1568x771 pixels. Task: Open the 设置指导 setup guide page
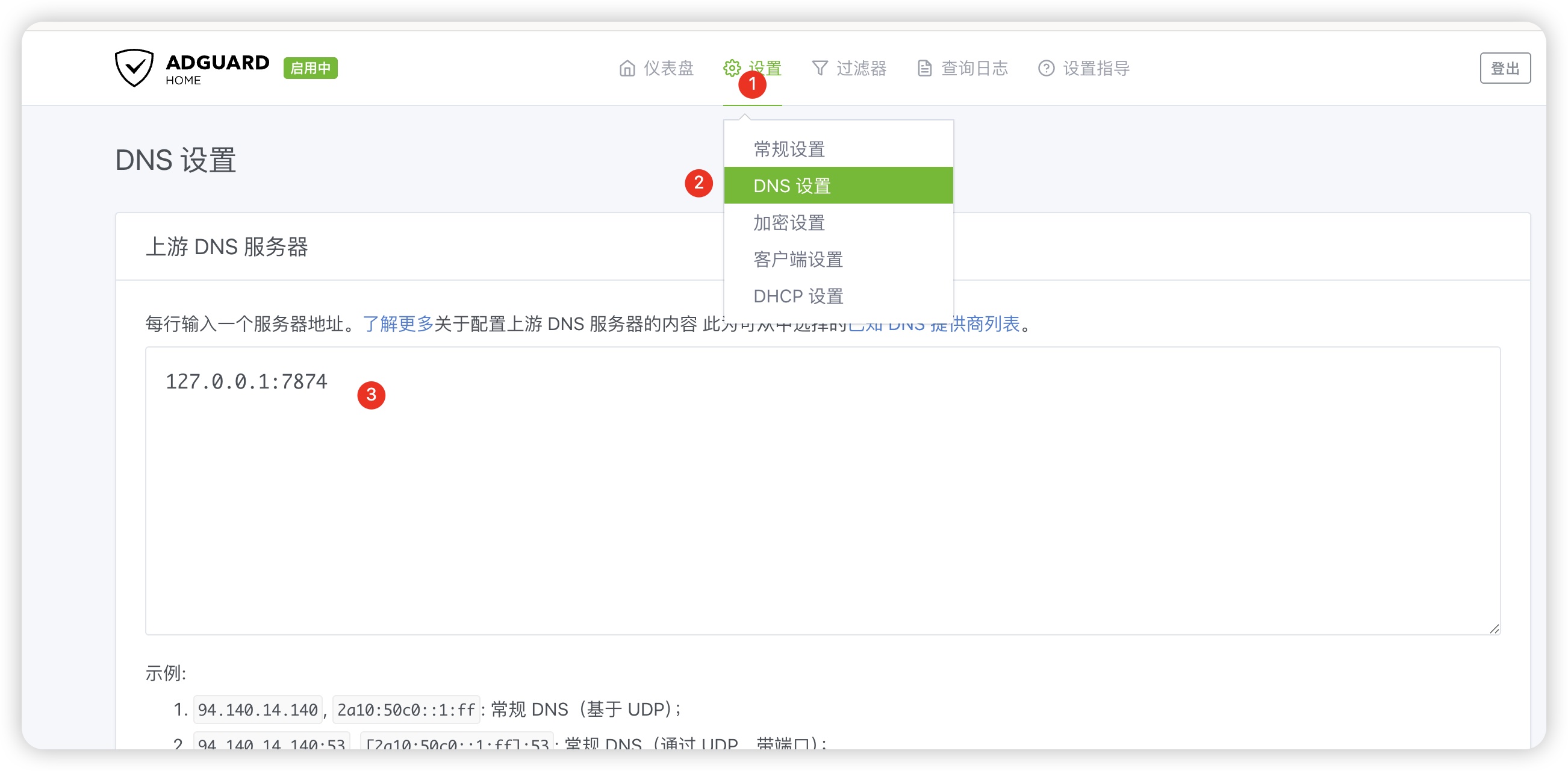[x=1096, y=68]
